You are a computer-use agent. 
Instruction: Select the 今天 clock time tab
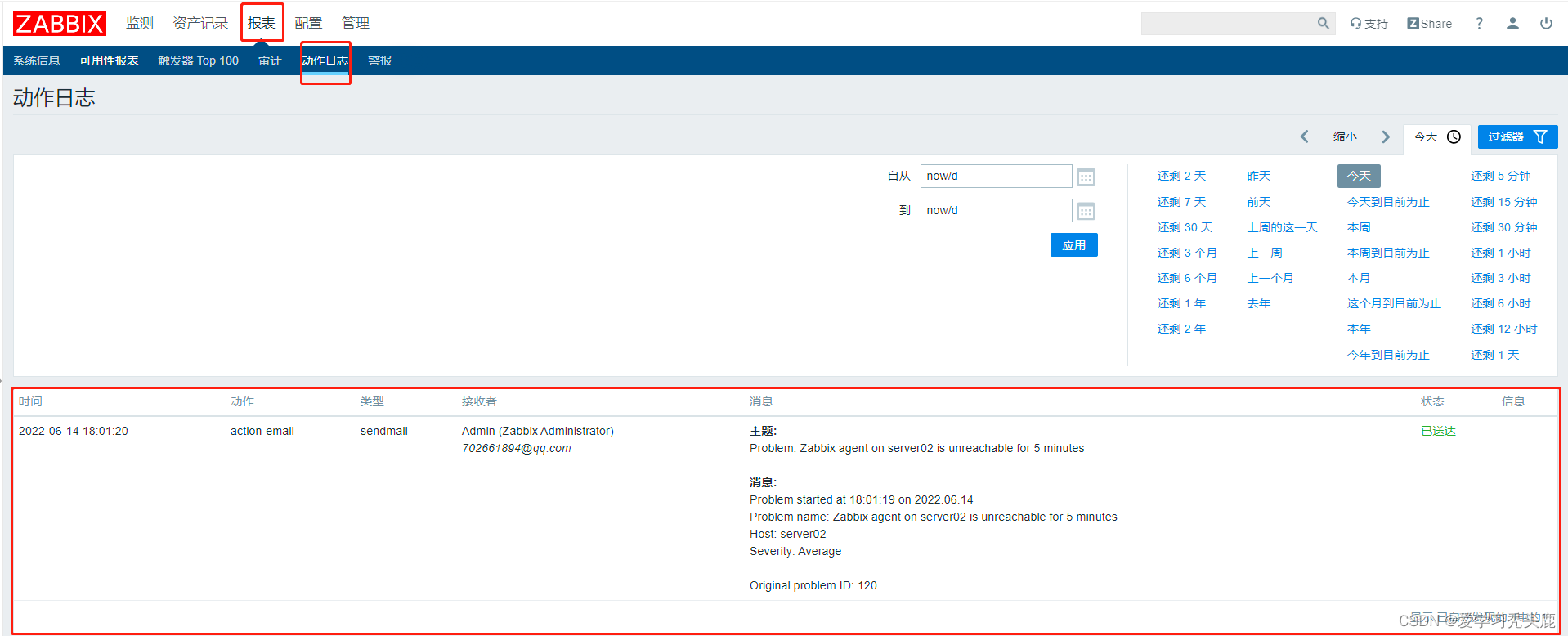[x=1437, y=137]
